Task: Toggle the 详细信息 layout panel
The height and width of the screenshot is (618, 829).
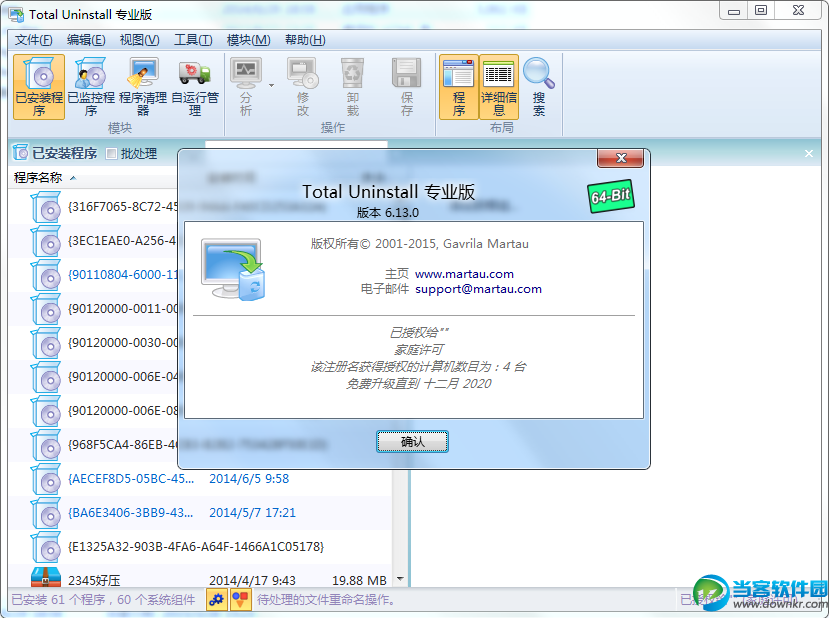Action: point(499,87)
